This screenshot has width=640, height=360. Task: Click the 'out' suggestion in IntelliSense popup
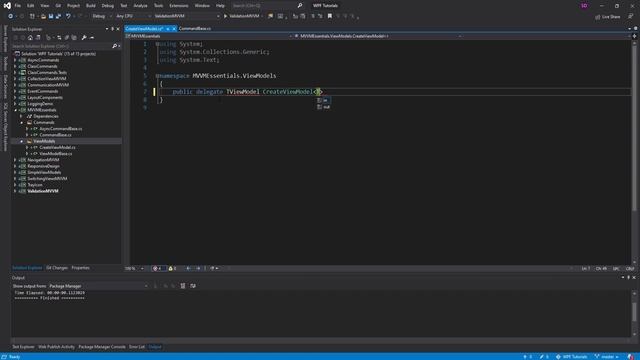[x=326, y=107]
